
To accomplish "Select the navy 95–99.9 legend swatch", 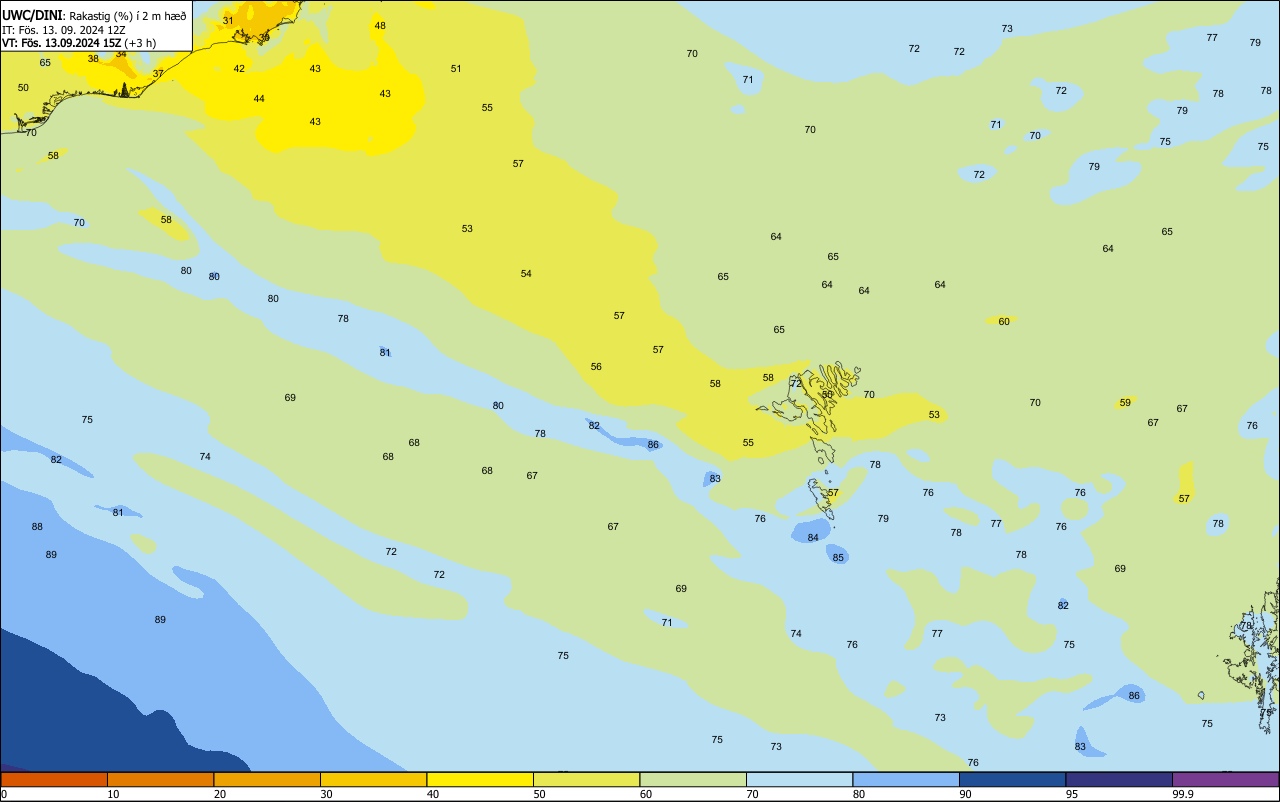I will click(x=1119, y=779).
